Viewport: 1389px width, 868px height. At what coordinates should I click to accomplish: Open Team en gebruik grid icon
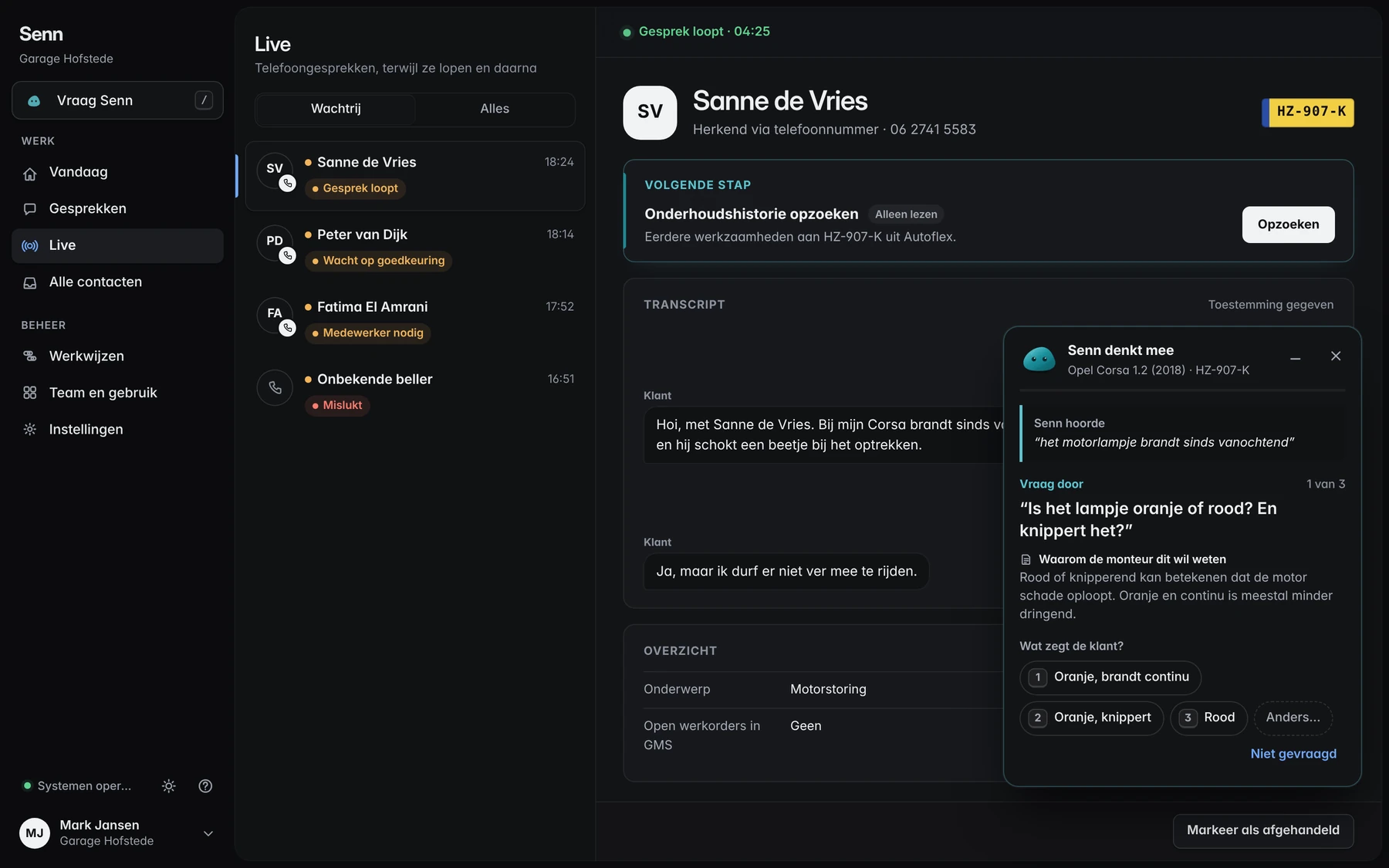tap(30, 393)
